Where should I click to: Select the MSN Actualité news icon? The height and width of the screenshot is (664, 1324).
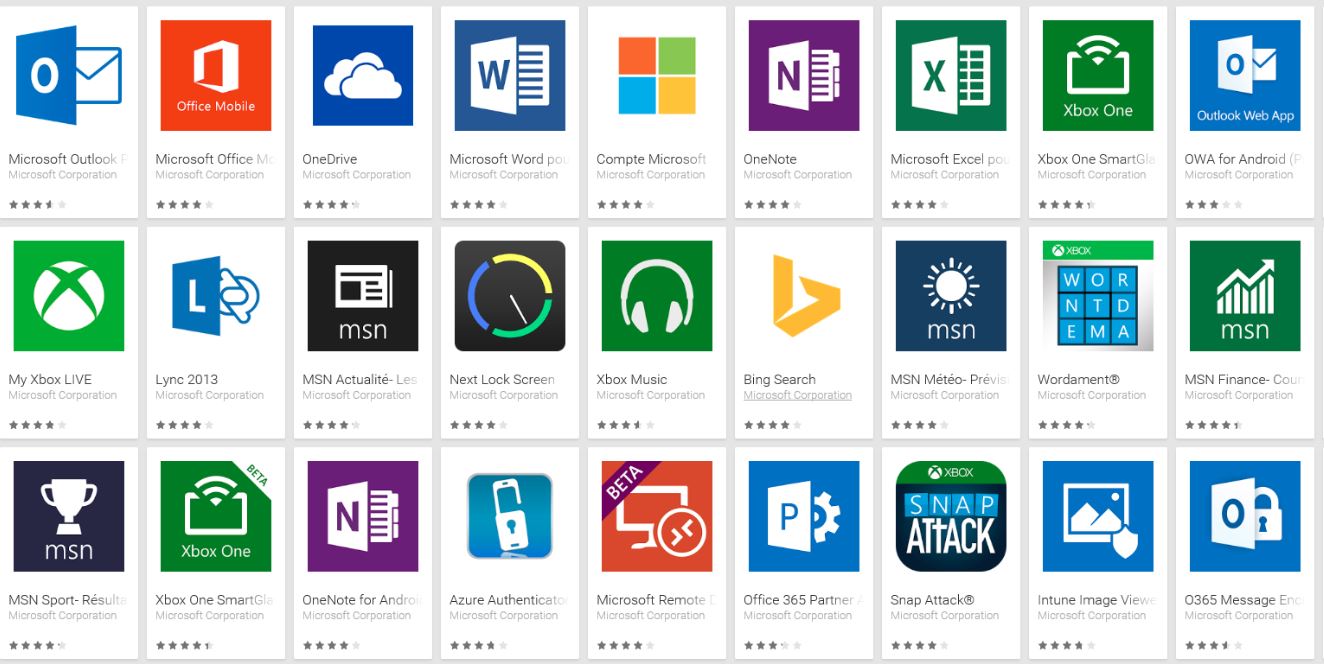[x=363, y=296]
